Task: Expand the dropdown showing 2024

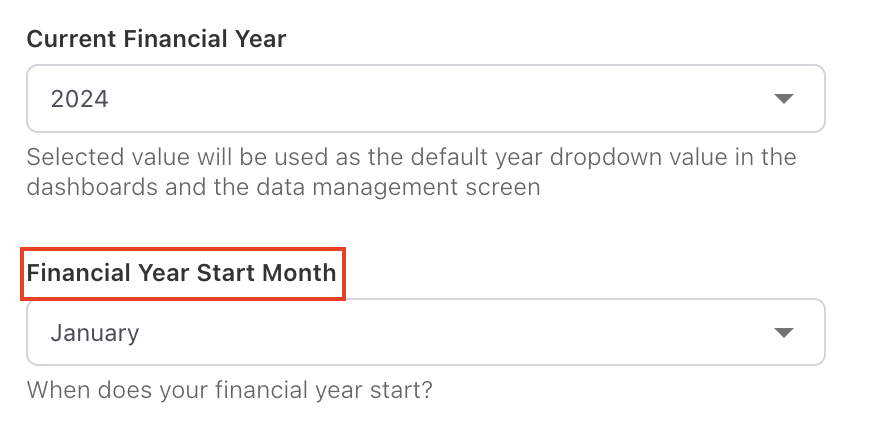Action: 425,99
